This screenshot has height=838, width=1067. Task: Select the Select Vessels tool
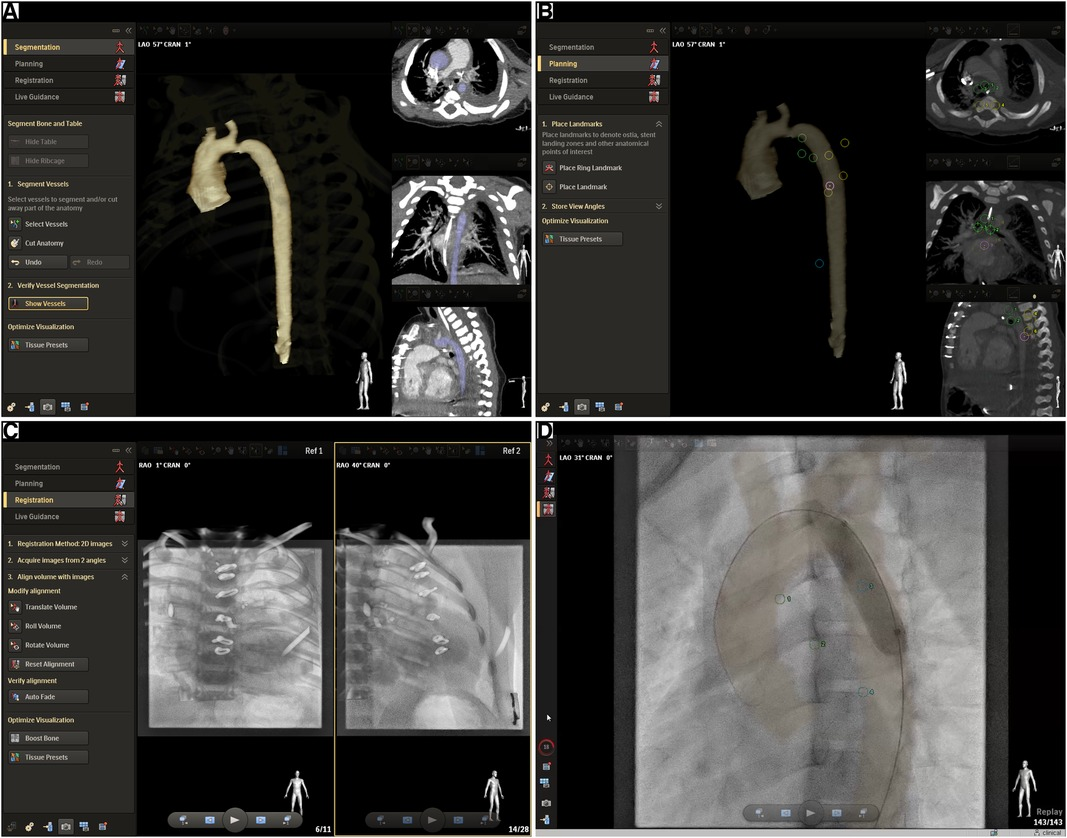47,224
